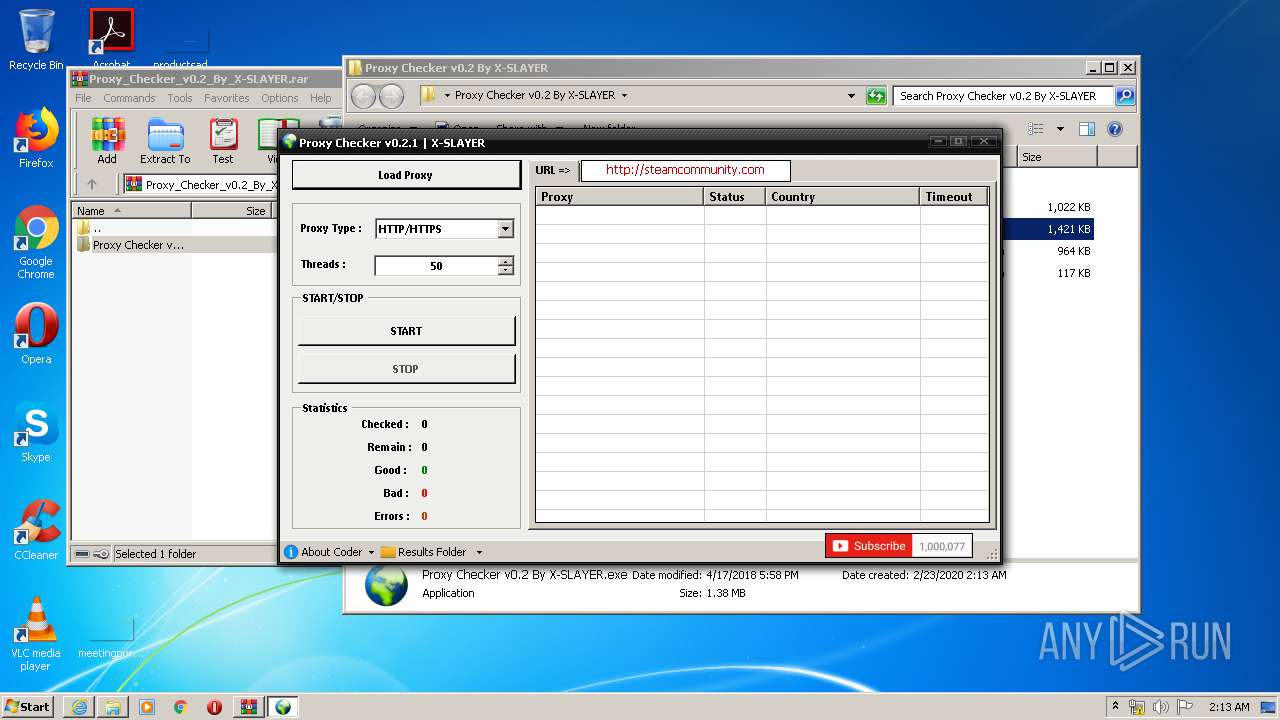
Task: Click the Explorer search box
Action: coord(1003,96)
